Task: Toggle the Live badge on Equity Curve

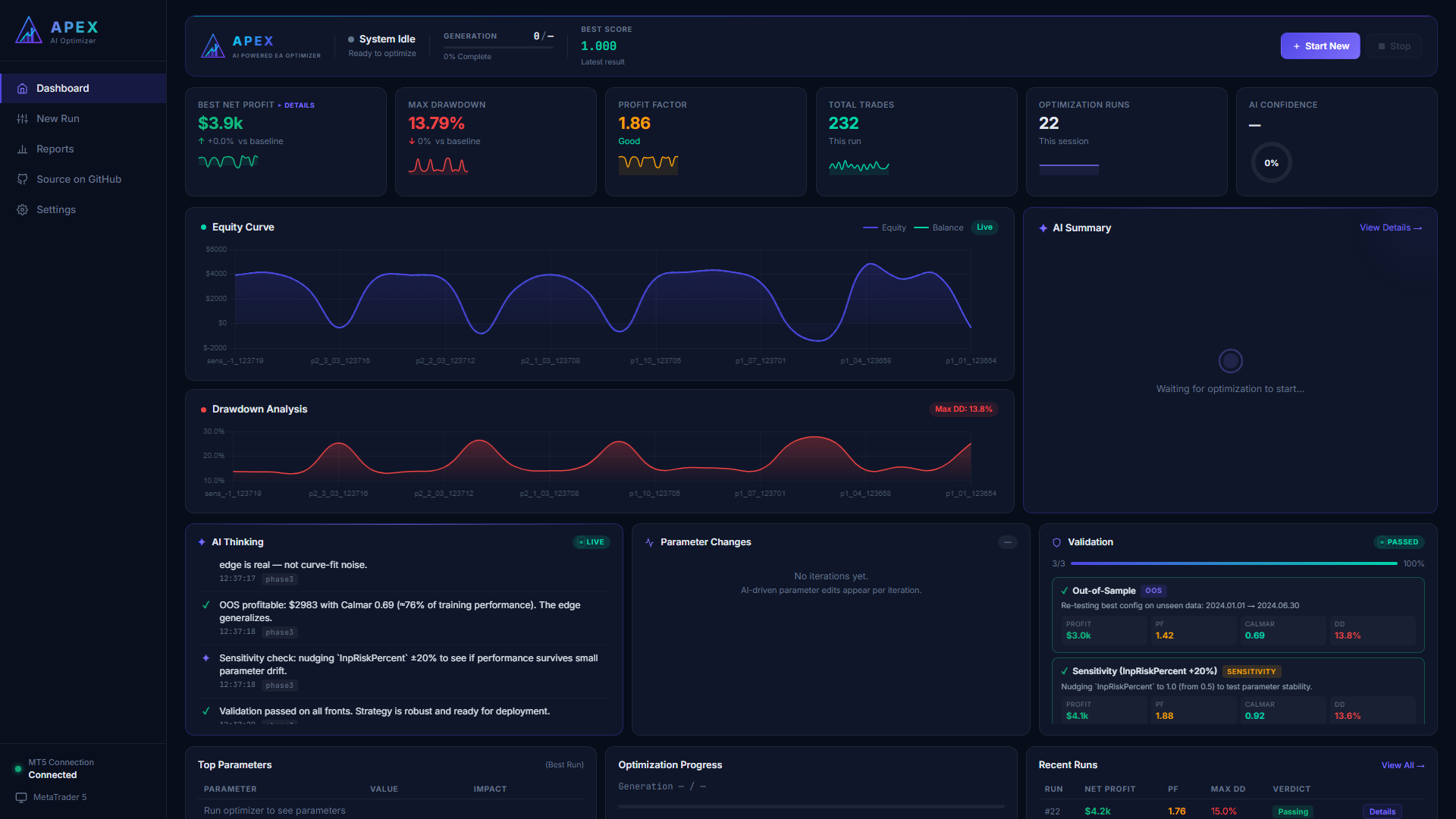Action: [x=984, y=227]
